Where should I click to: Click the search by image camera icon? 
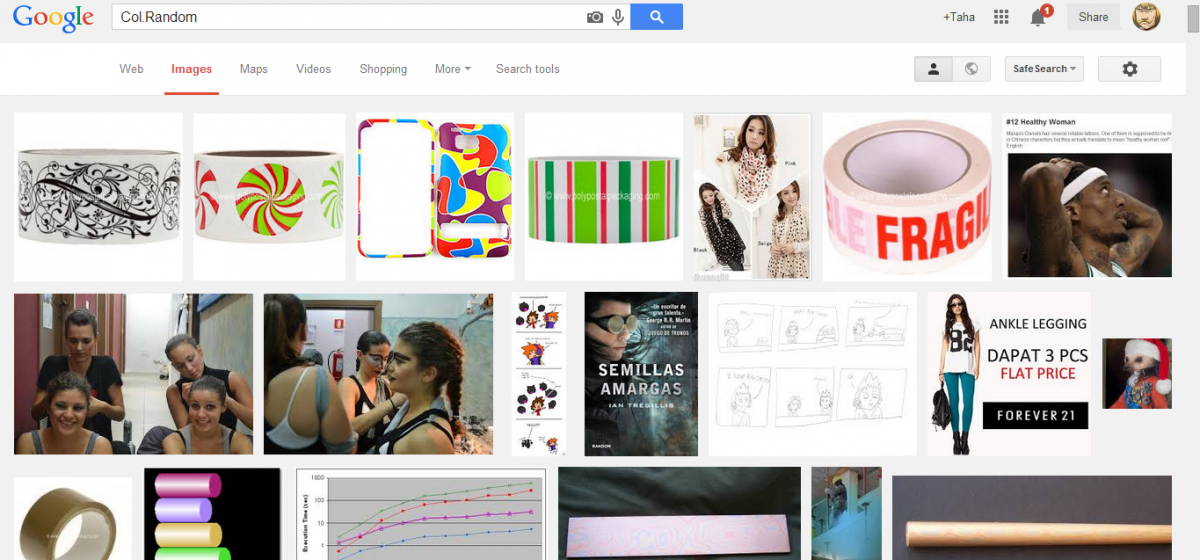pyautogui.click(x=595, y=17)
